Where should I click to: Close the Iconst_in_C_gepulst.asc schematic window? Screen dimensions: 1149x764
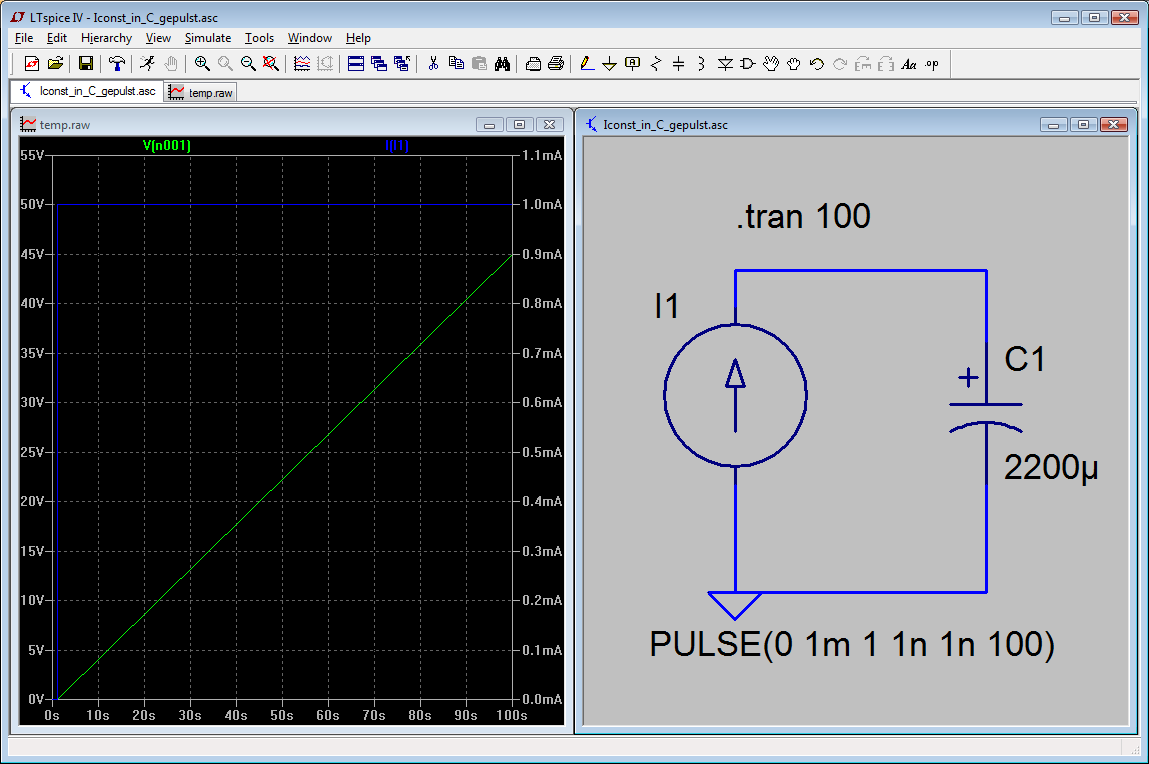click(x=1114, y=125)
